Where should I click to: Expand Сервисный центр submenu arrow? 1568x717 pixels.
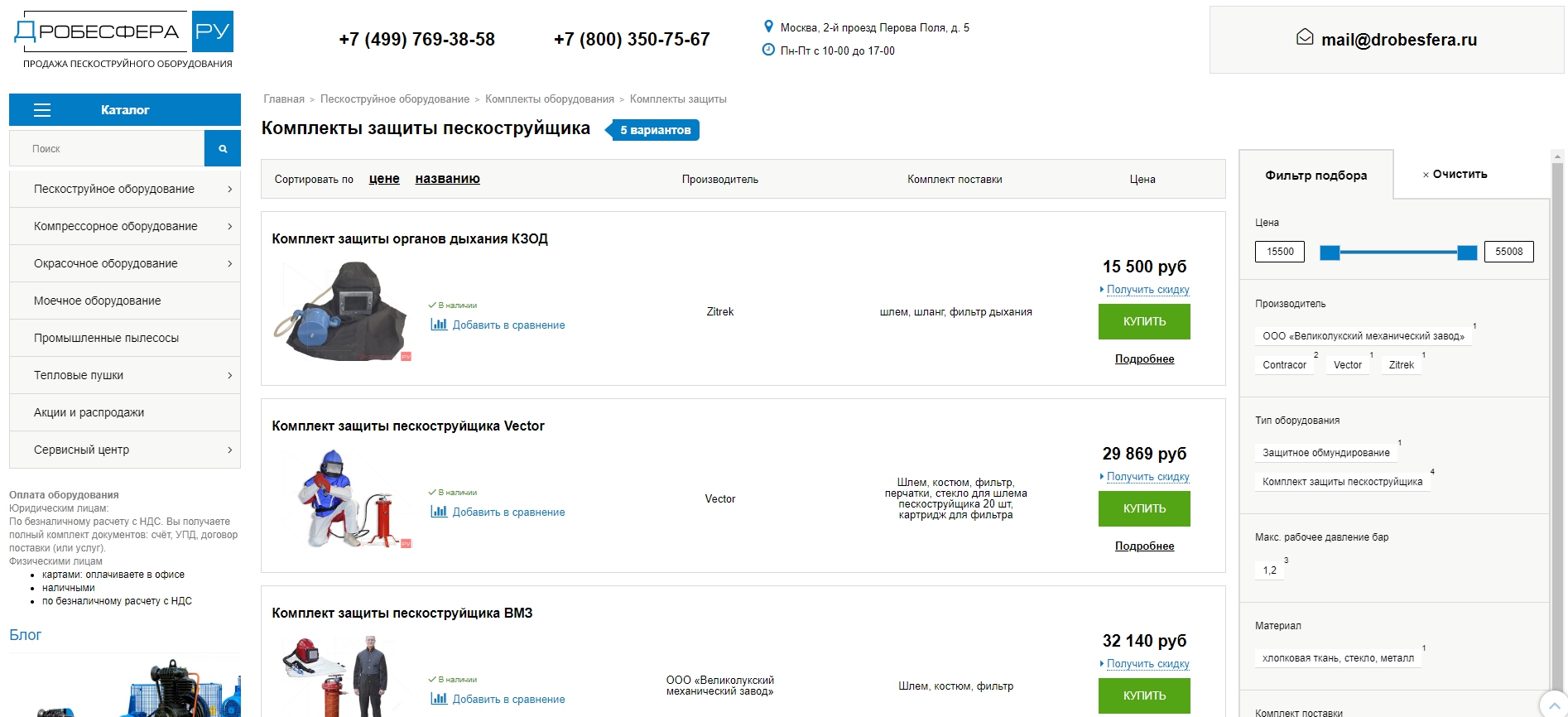[229, 450]
